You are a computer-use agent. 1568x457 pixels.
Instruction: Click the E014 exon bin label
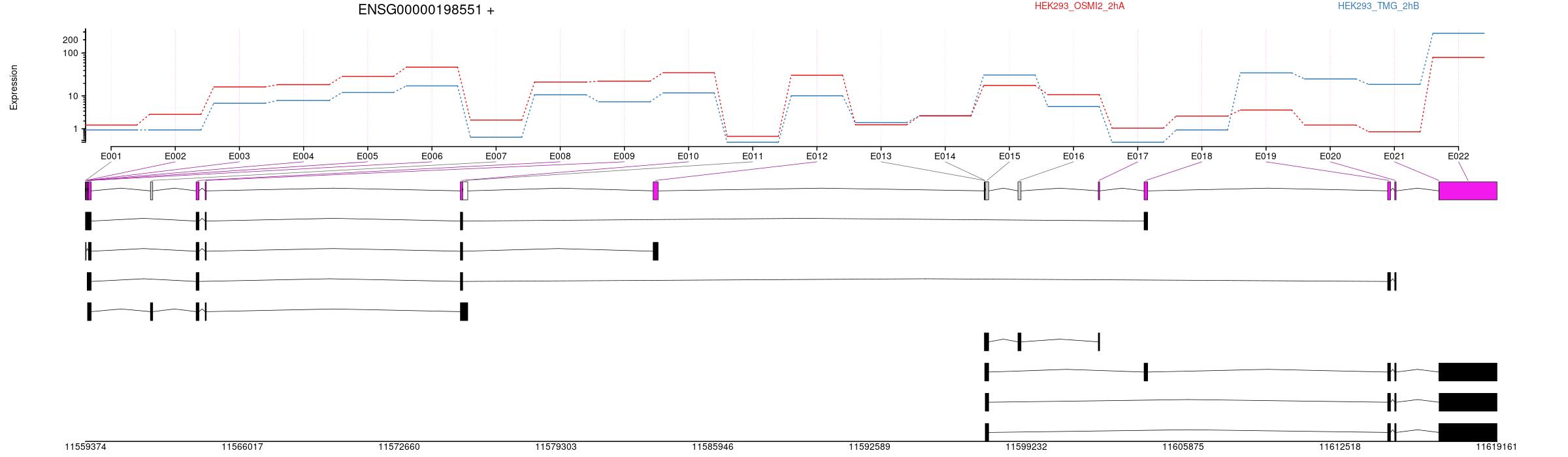tap(945, 156)
